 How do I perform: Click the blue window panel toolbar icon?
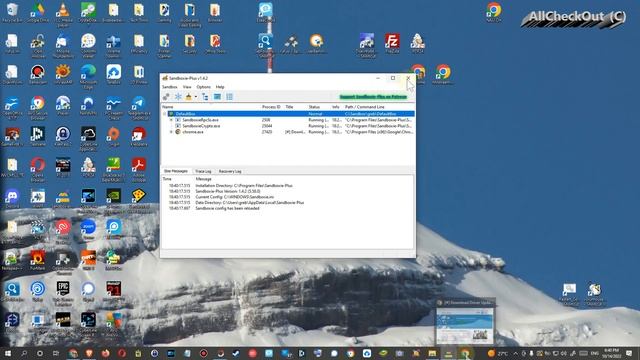[x=217, y=97]
